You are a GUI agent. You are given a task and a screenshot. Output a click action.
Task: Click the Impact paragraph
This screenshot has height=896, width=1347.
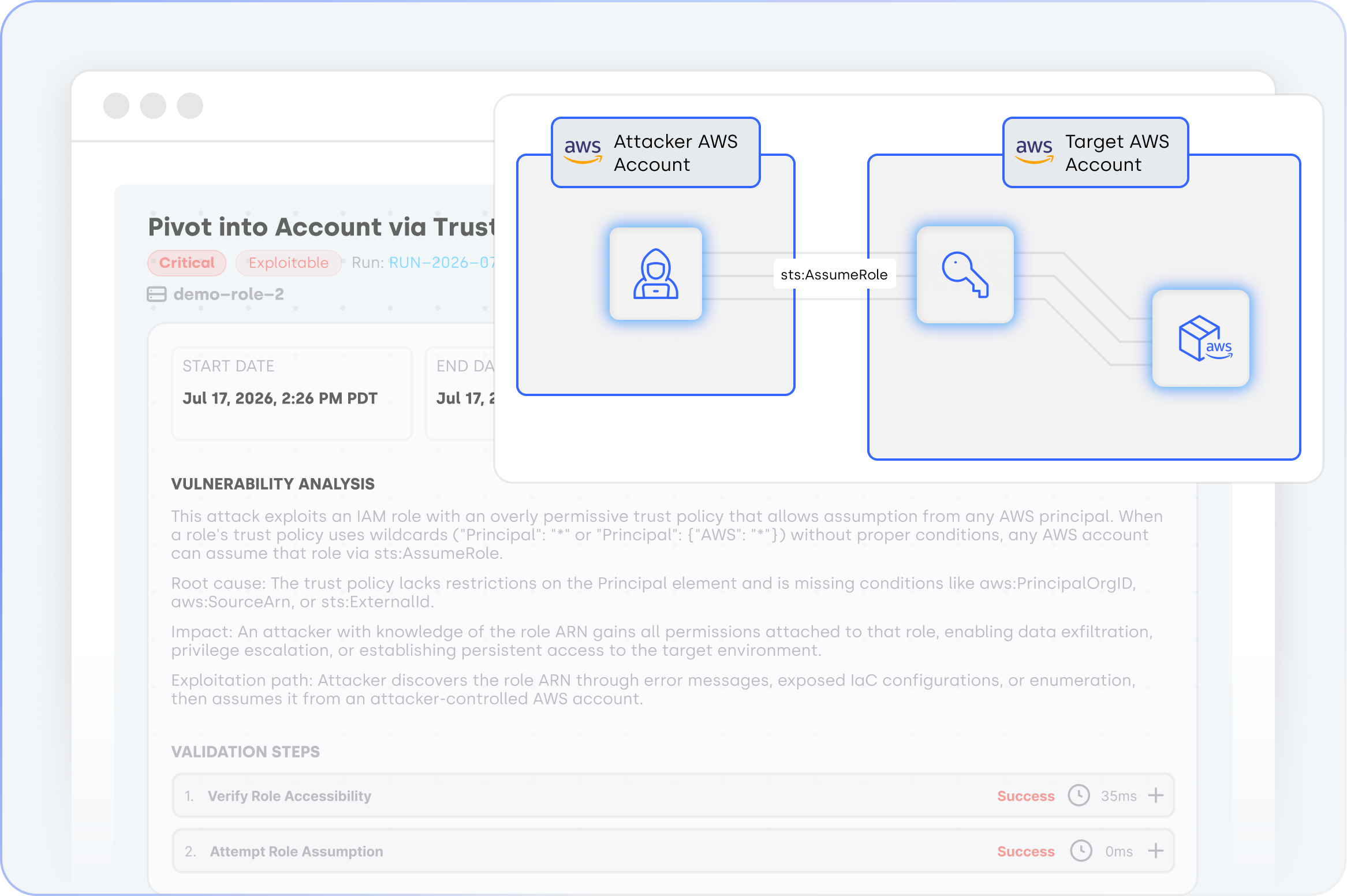pyautogui.click(x=662, y=641)
